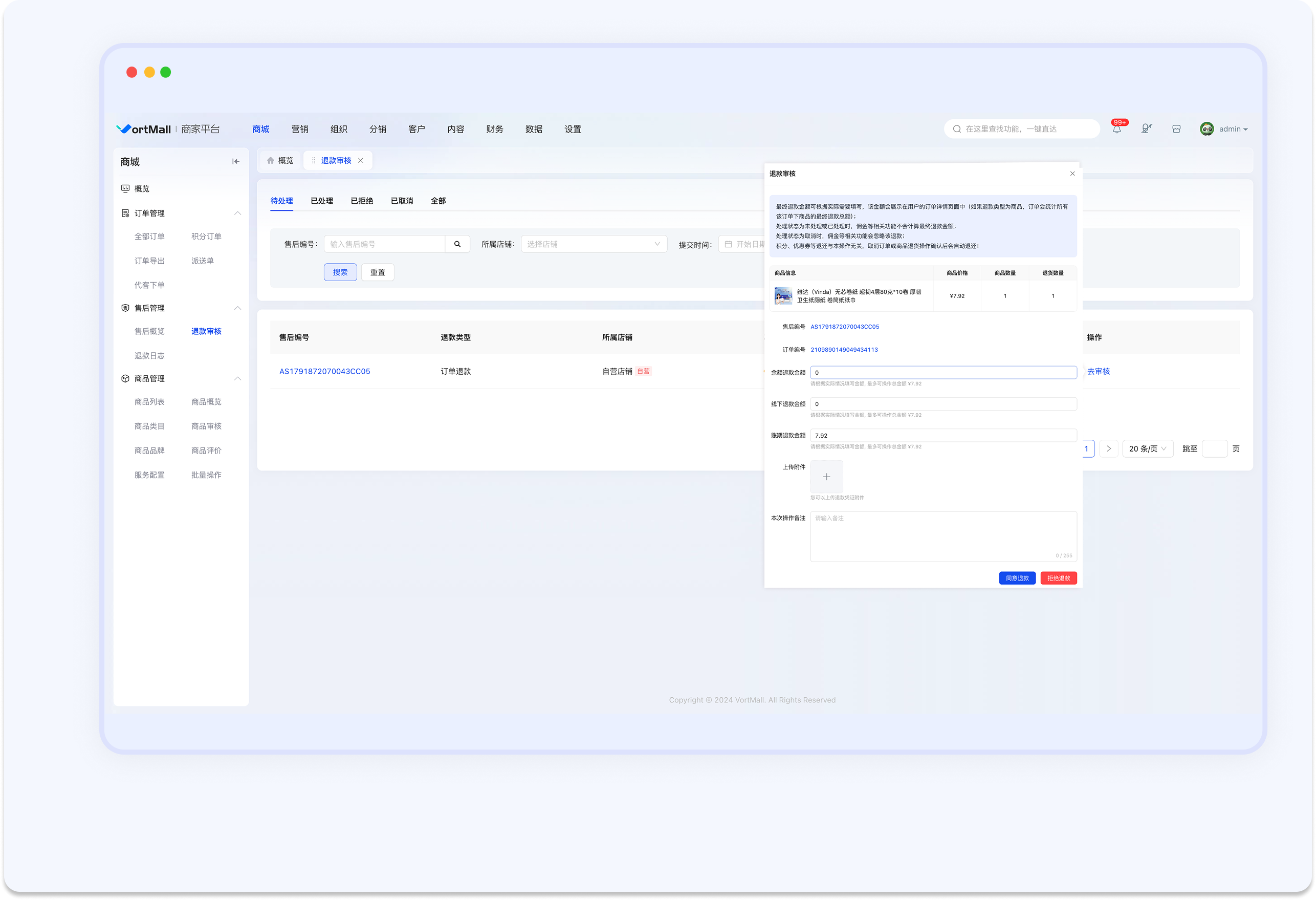The width and height of the screenshot is (1316, 900).
Task: Switch to the 已取消 tab
Action: pos(402,201)
